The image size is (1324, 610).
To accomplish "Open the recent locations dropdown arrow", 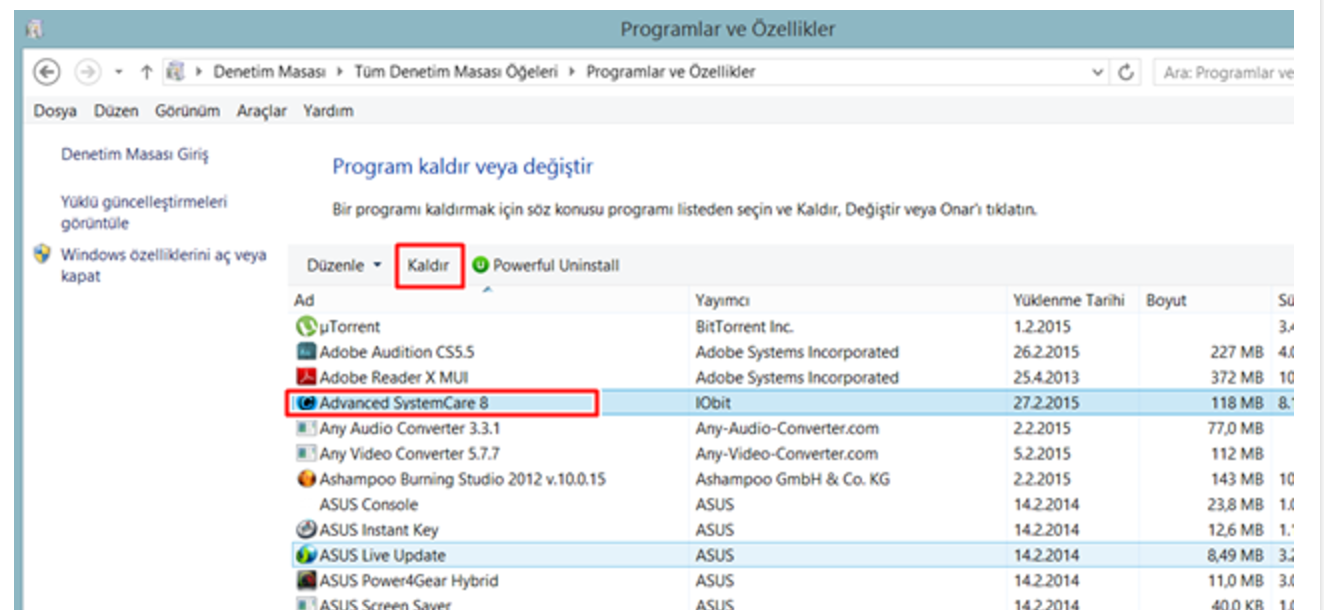I will pos(119,72).
